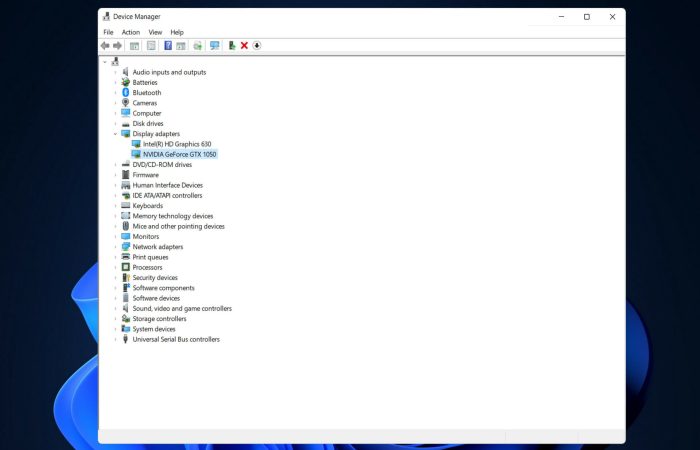Collapse the root computer tree node
The height and width of the screenshot is (450, 700).
pyautogui.click(x=105, y=62)
